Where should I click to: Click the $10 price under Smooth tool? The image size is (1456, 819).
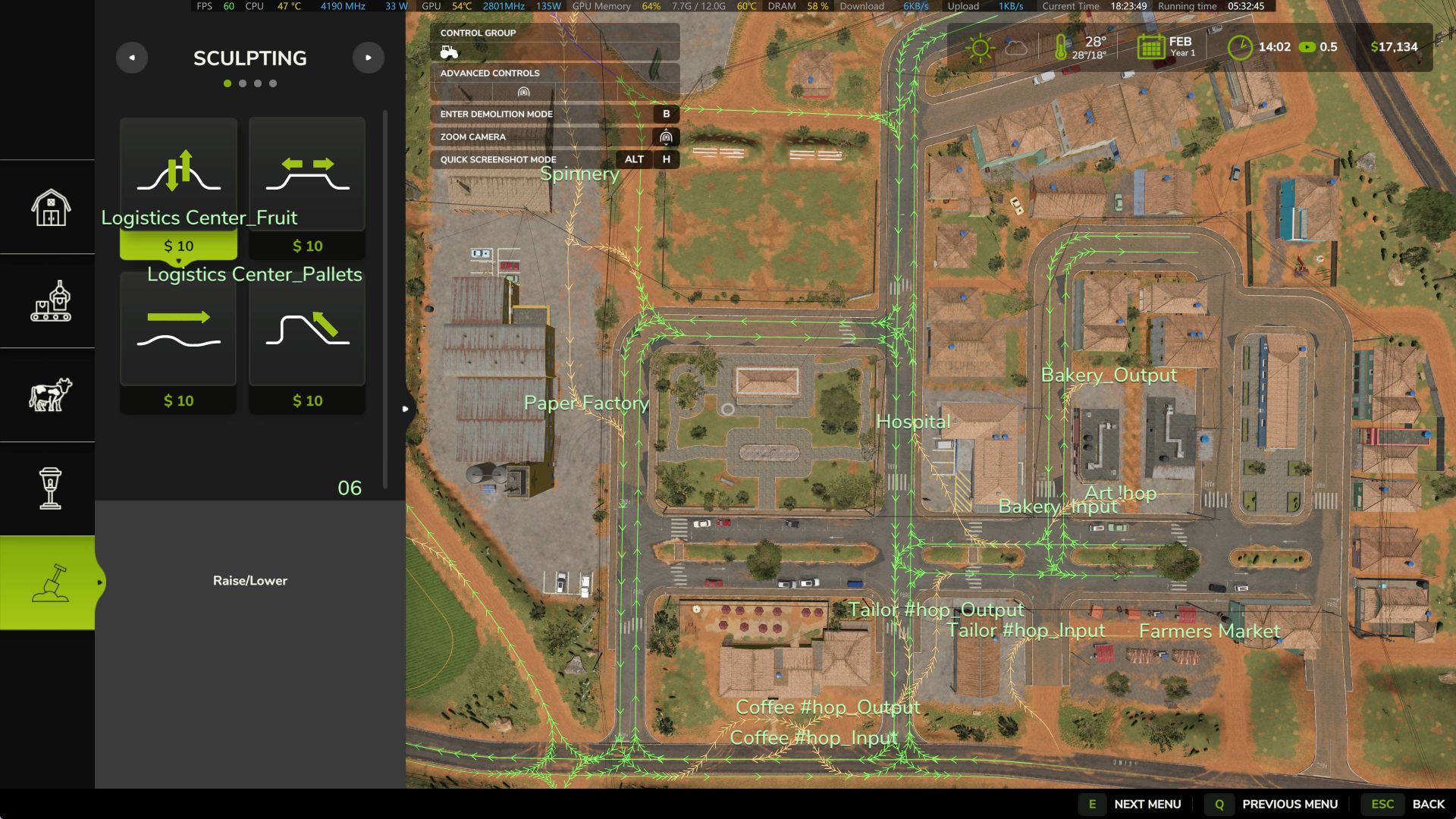(x=178, y=400)
